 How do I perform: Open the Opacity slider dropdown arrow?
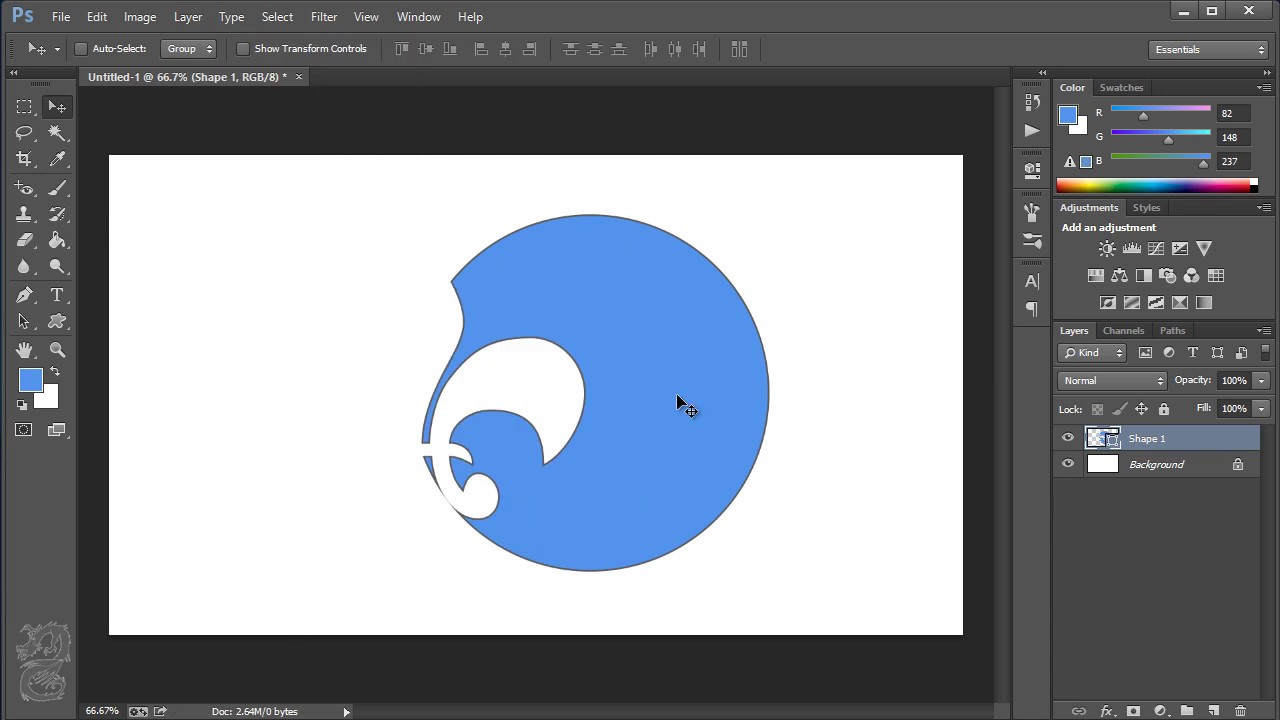[x=1261, y=380]
